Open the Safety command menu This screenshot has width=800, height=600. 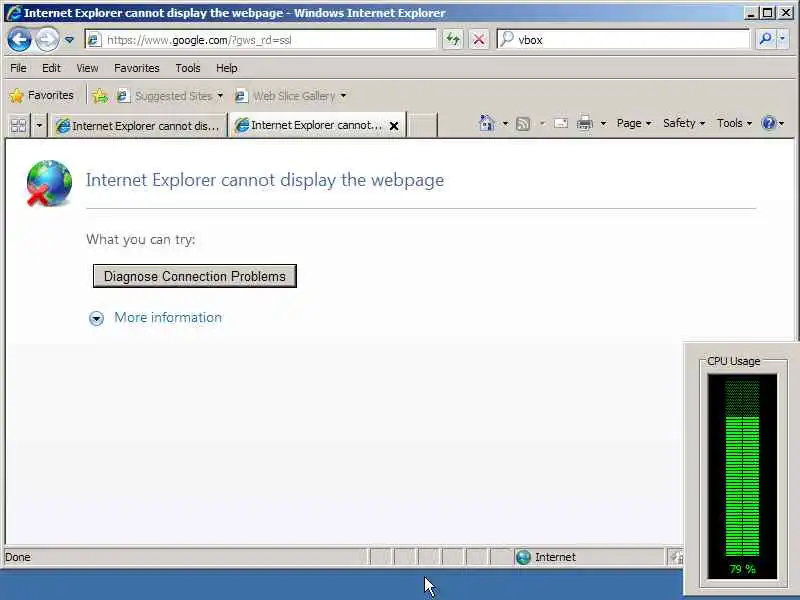(x=684, y=123)
